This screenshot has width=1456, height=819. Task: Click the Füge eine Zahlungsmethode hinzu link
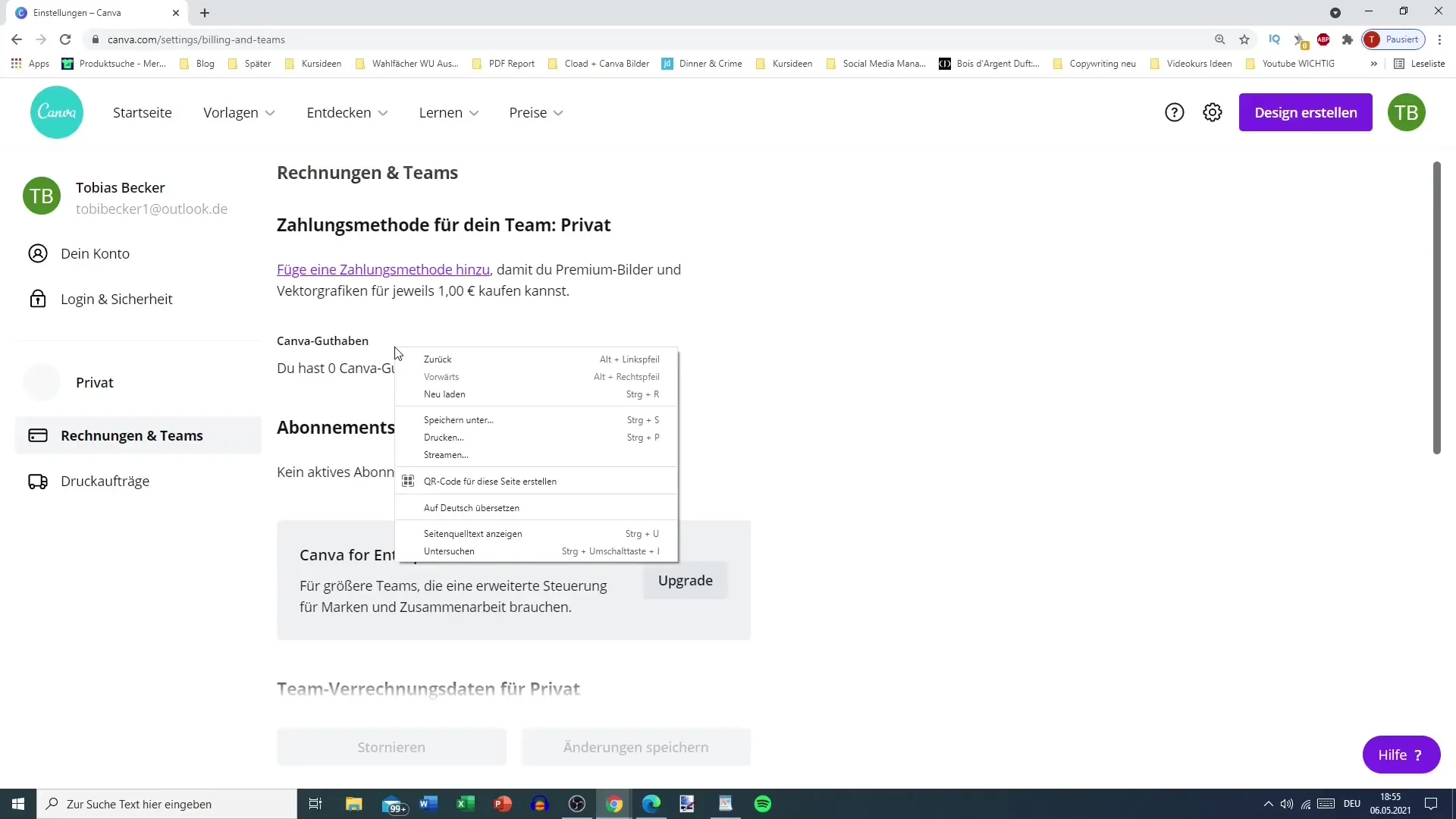pyautogui.click(x=383, y=269)
